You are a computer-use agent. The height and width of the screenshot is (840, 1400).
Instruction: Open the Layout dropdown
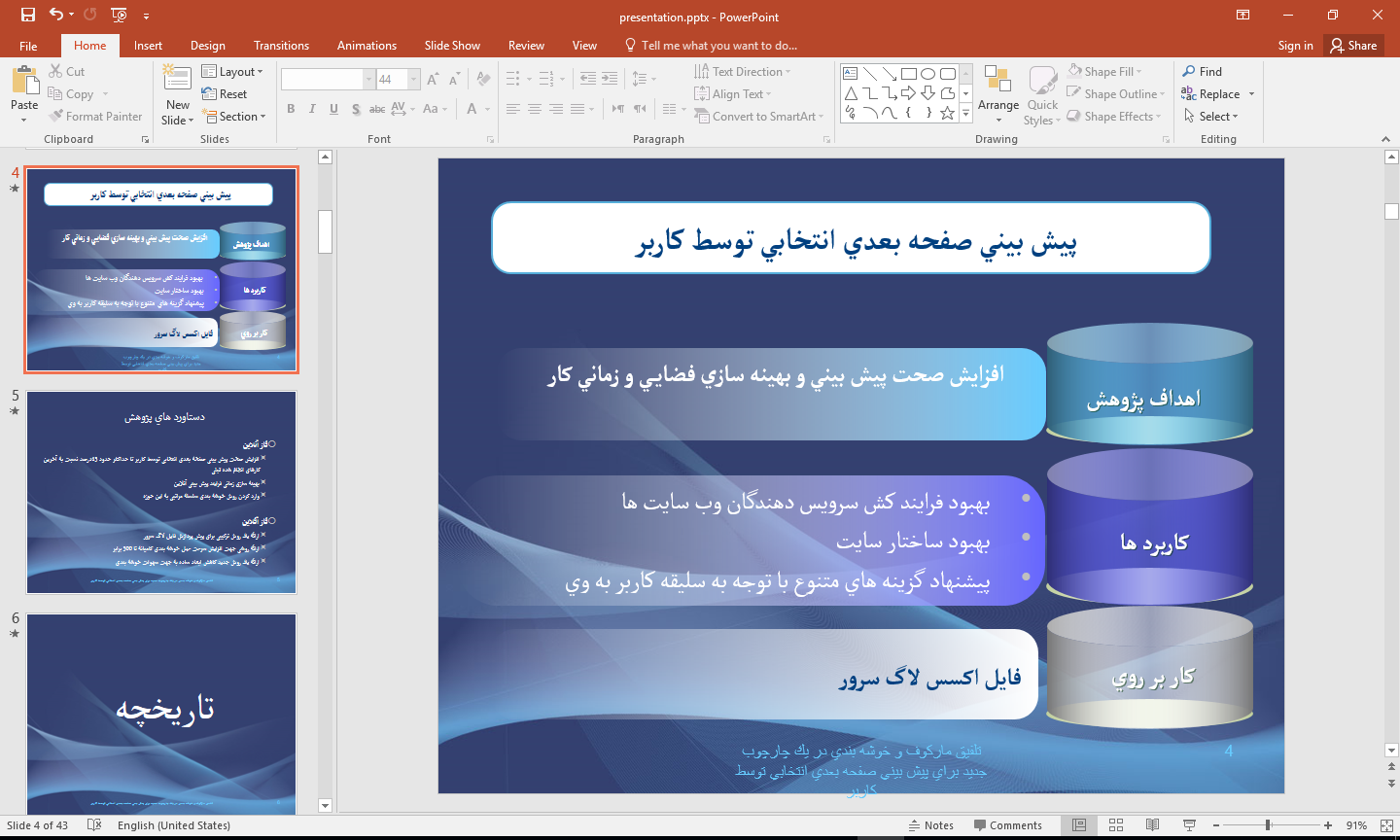pyautogui.click(x=234, y=71)
